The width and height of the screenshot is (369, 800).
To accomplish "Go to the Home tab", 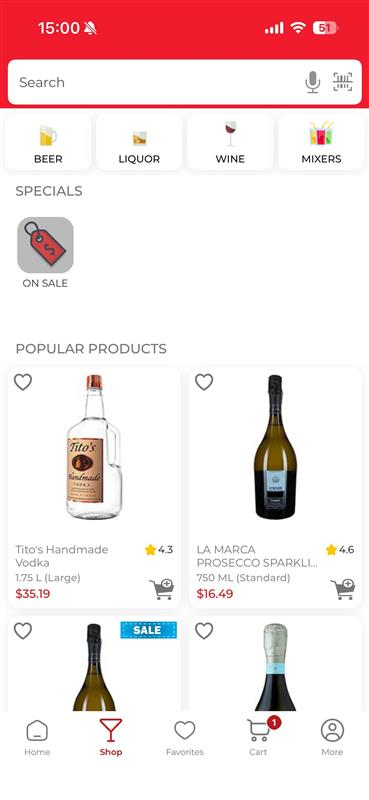I will [x=37, y=737].
